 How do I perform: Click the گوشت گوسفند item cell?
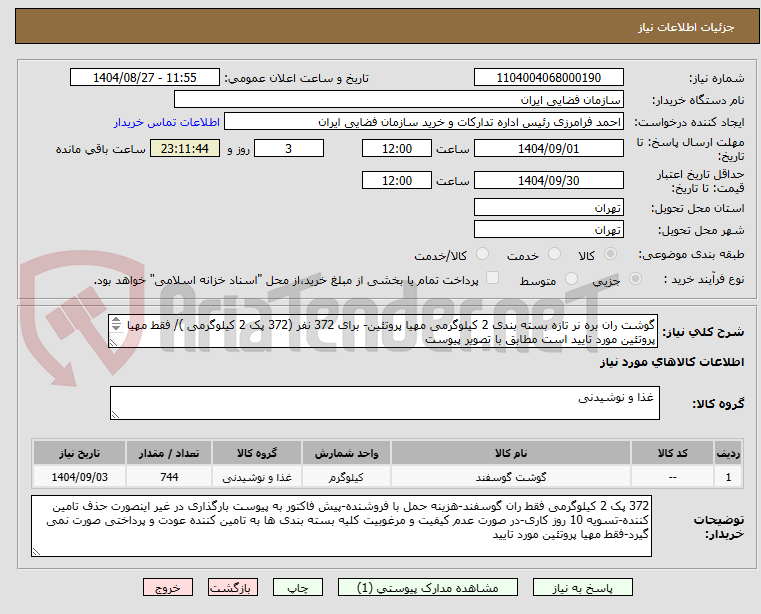click(x=511, y=477)
